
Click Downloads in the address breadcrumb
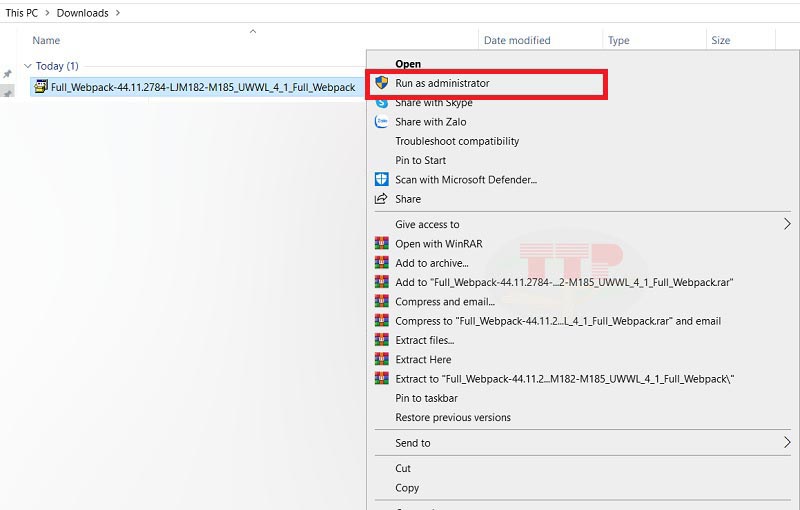pyautogui.click(x=82, y=13)
